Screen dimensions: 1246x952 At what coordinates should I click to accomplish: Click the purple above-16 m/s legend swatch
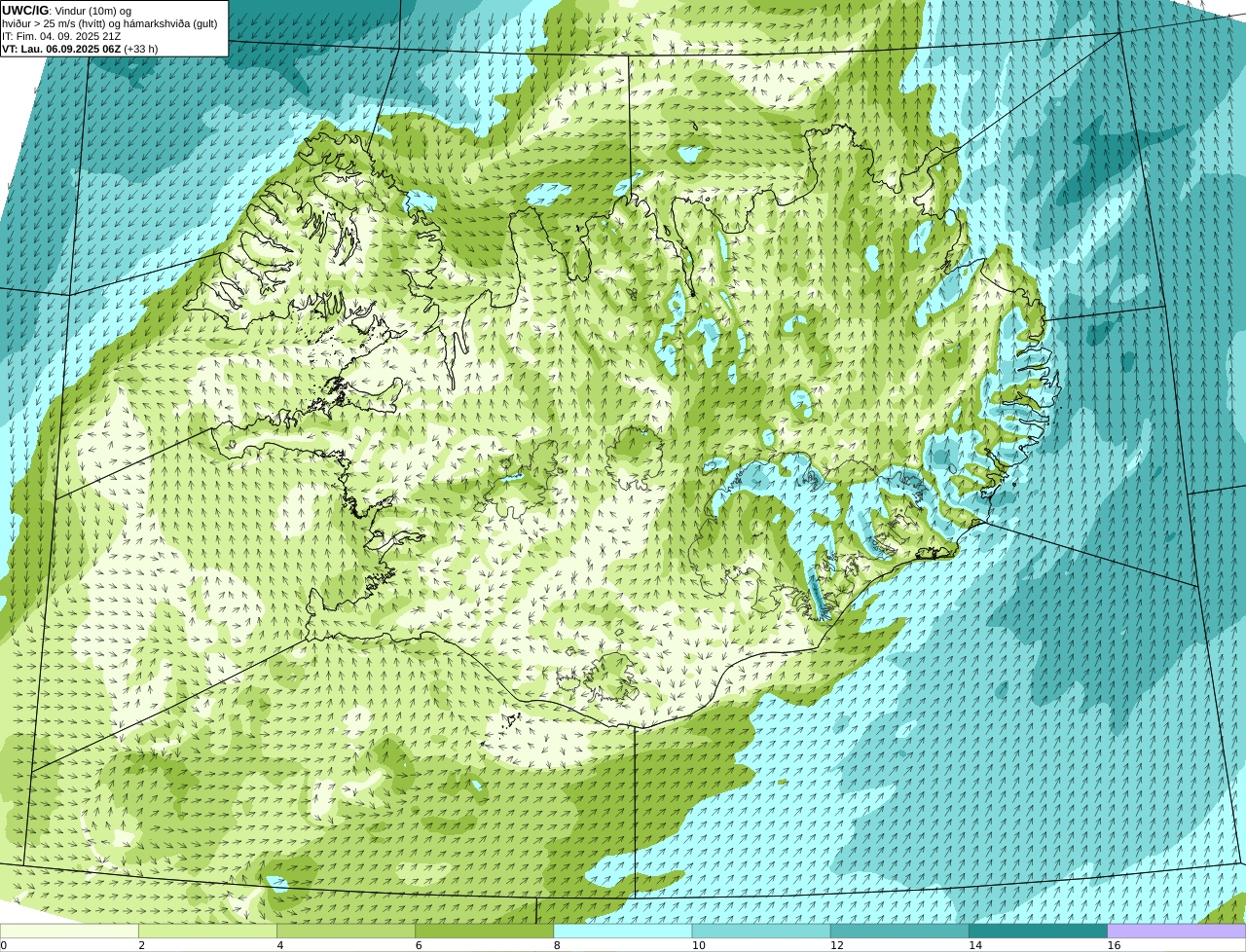point(1177,932)
